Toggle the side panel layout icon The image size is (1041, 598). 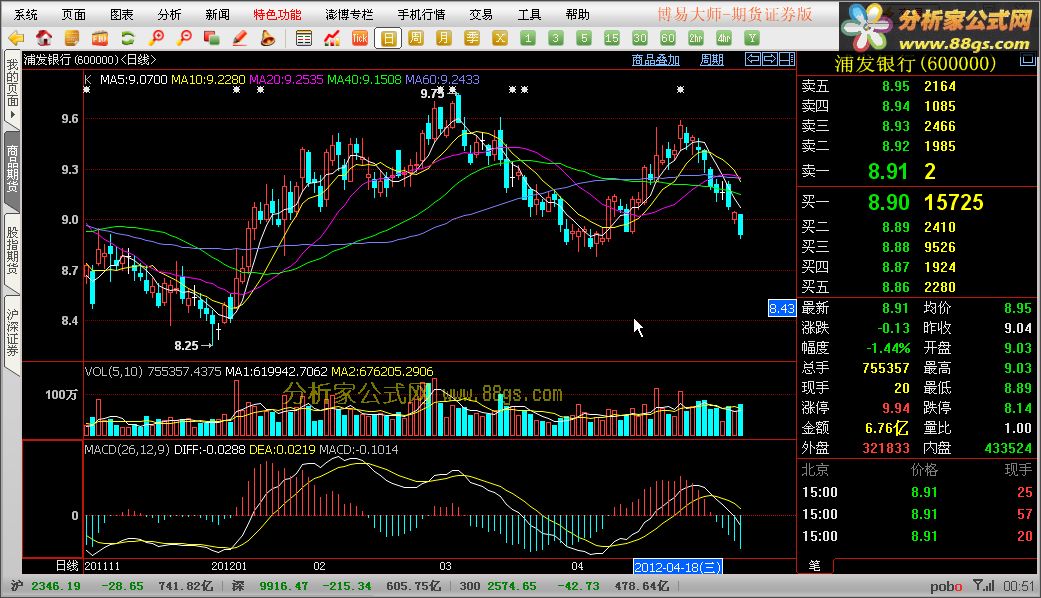[786, 59]
